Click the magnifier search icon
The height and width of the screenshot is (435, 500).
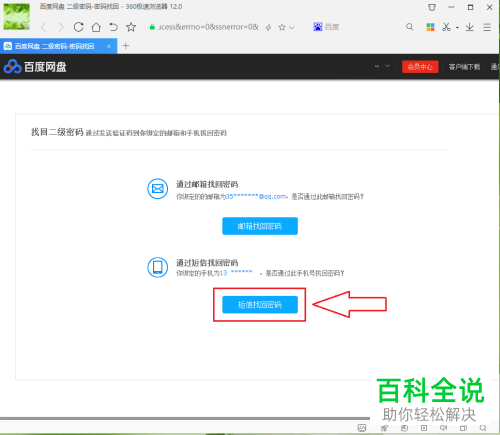(x=410, y=27)
